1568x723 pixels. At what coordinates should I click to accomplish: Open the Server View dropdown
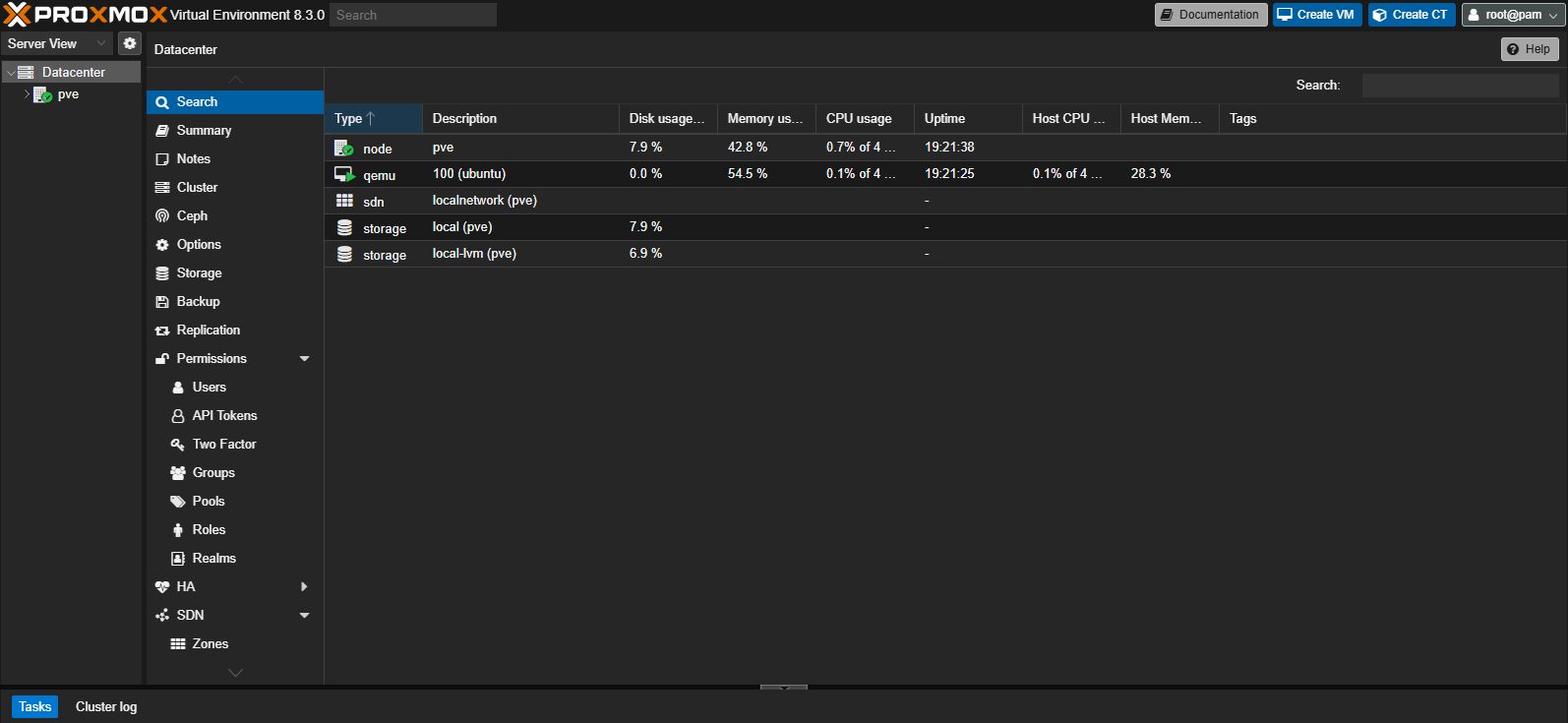click(x=57, y=43)
